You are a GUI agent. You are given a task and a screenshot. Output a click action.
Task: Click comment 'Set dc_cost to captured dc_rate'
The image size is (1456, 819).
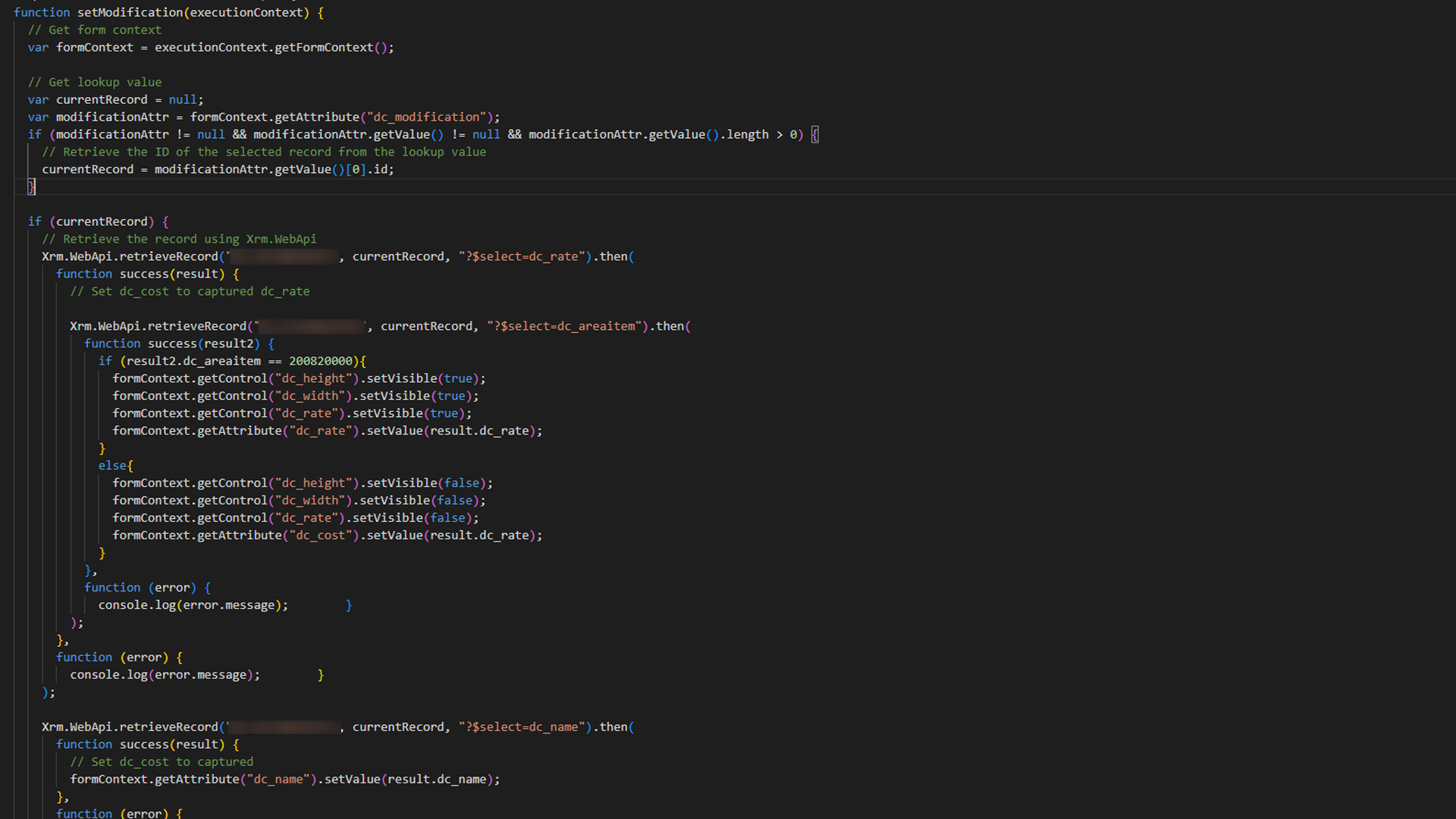[190, 291]
